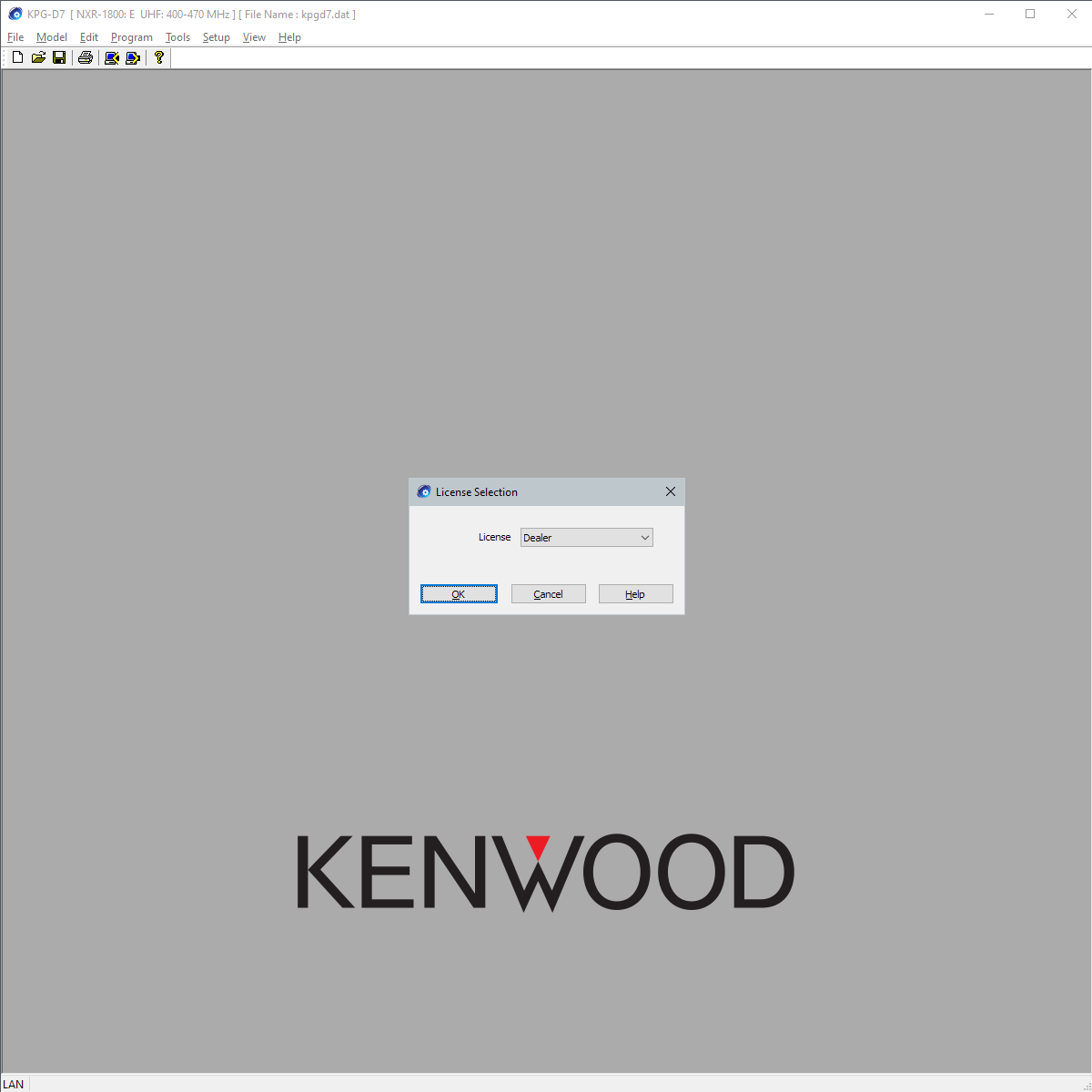
Task: Click the KPG-D7 app icon in title bar
Action: tap(15, 15)
